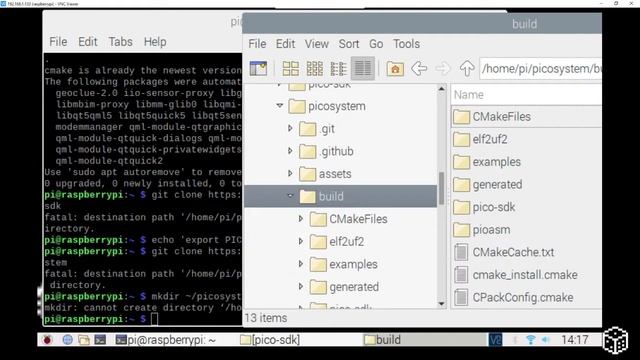Go up to parent folder
This screenshot has width=640, height=360.
(467, 69)
